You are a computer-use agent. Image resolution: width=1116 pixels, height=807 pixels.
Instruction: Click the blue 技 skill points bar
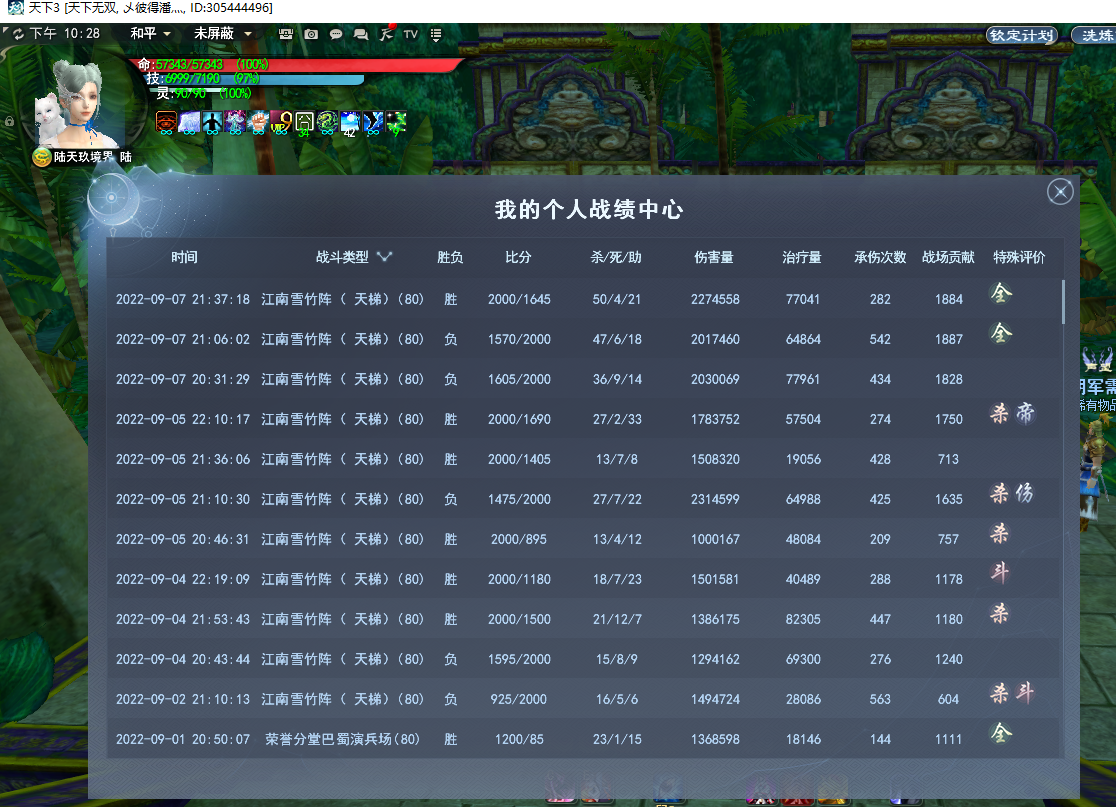pos(254,79)
